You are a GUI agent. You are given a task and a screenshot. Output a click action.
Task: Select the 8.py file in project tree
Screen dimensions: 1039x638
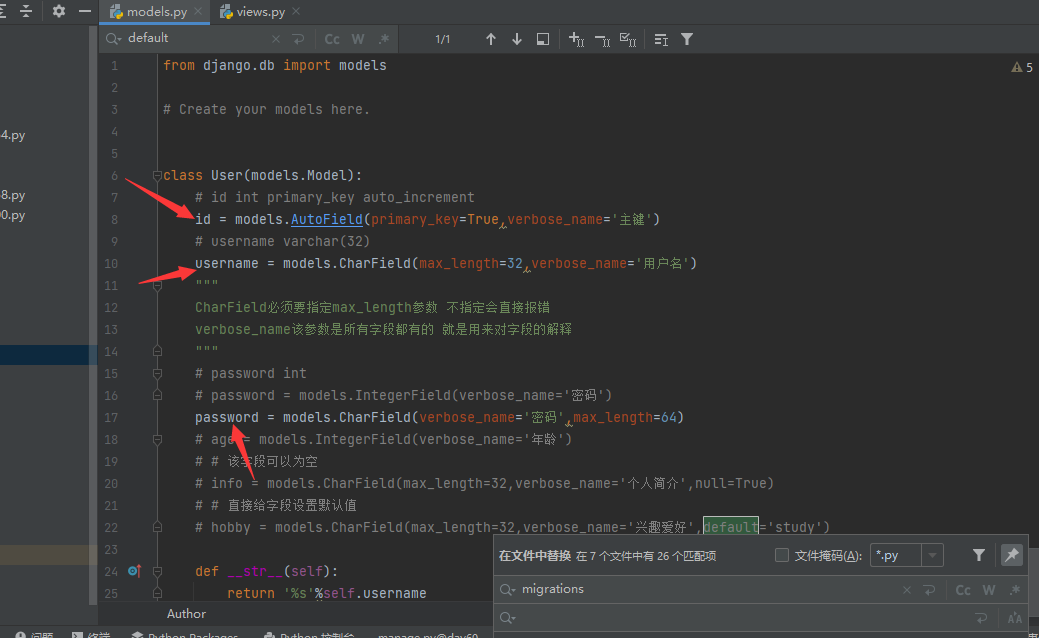[x=13, y=195]
